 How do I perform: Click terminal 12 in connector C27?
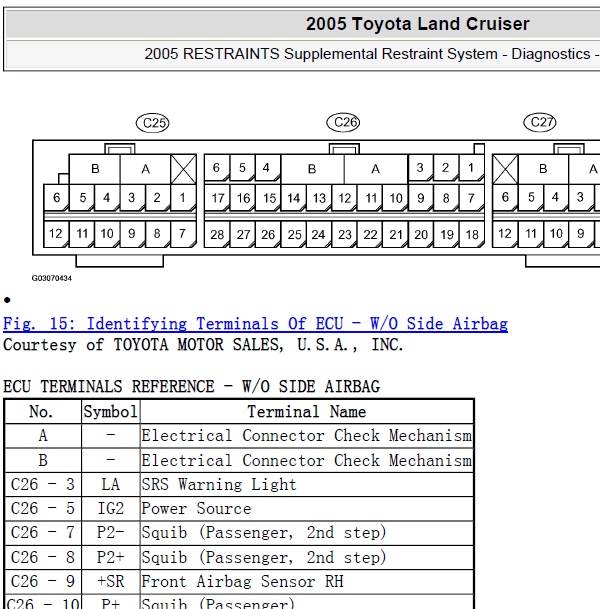pyautogui.click(x=504, y=234)
